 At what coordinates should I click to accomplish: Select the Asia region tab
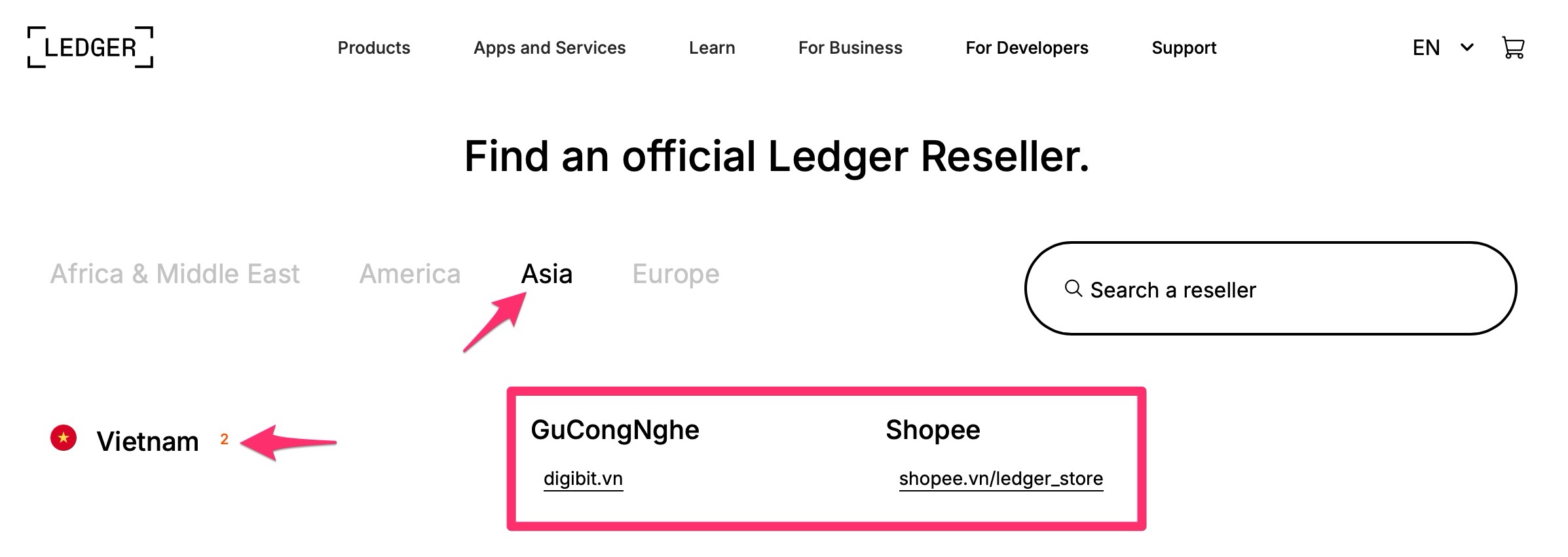[547, 273]
